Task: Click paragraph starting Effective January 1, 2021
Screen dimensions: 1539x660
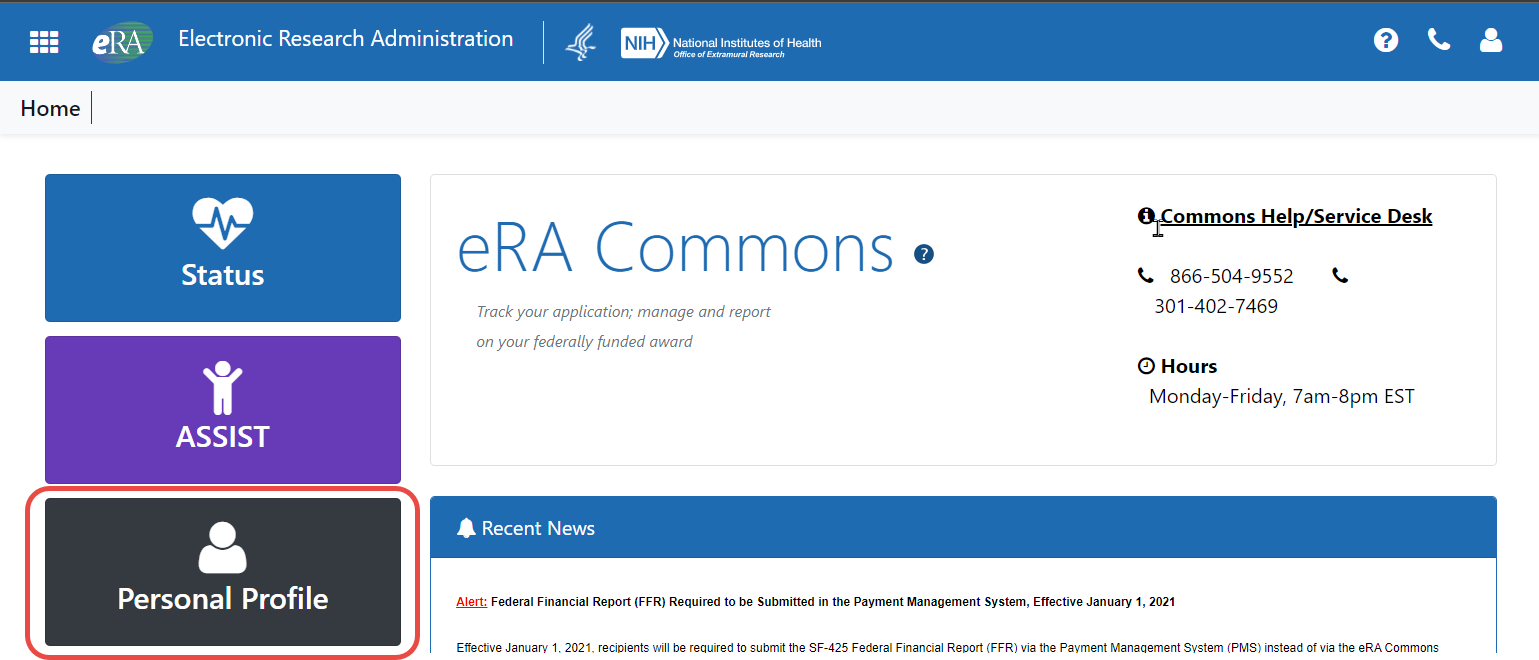Action: click(x=947, y=648)
